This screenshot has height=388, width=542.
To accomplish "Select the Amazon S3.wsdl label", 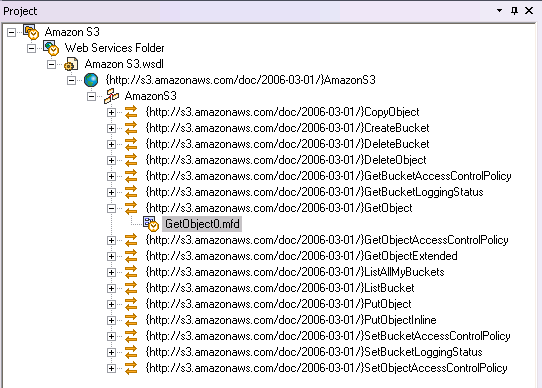I will click(124, 64).
